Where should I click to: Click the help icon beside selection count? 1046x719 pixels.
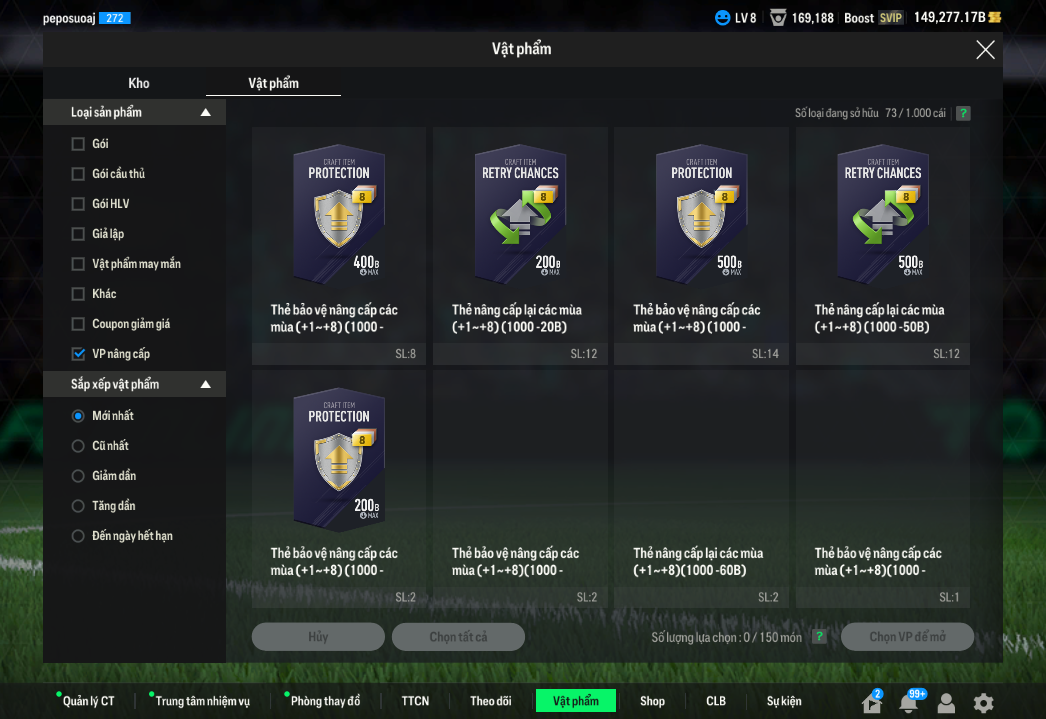pos(820,637)
